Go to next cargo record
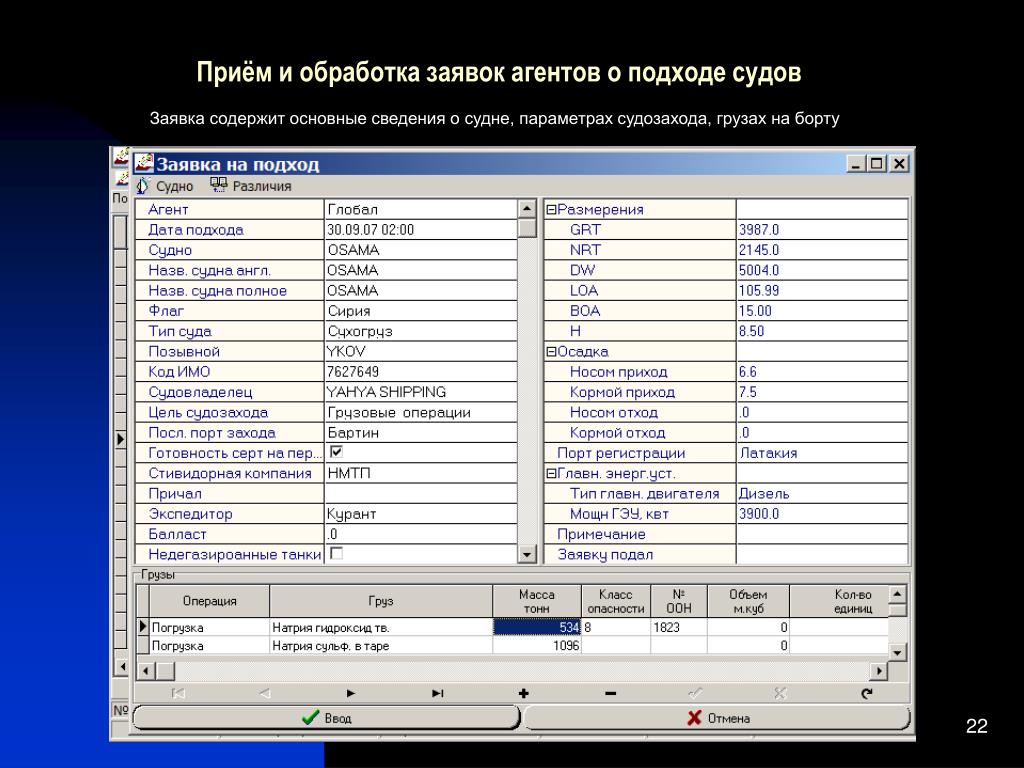This screenshot has height=768, width=1024. [351, 694]
